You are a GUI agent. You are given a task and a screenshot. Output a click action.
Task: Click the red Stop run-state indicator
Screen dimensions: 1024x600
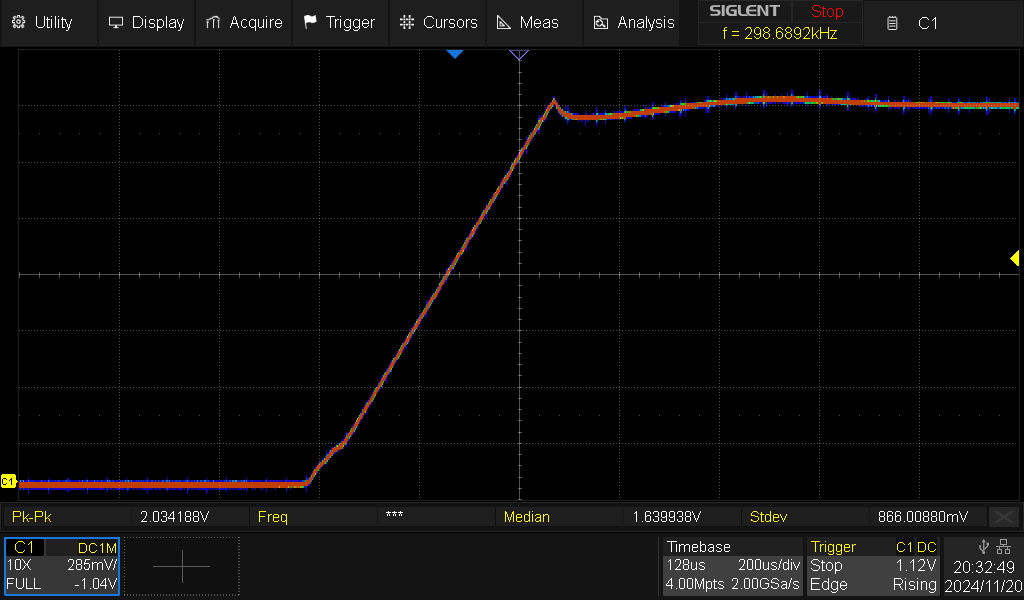click(827, 12)
